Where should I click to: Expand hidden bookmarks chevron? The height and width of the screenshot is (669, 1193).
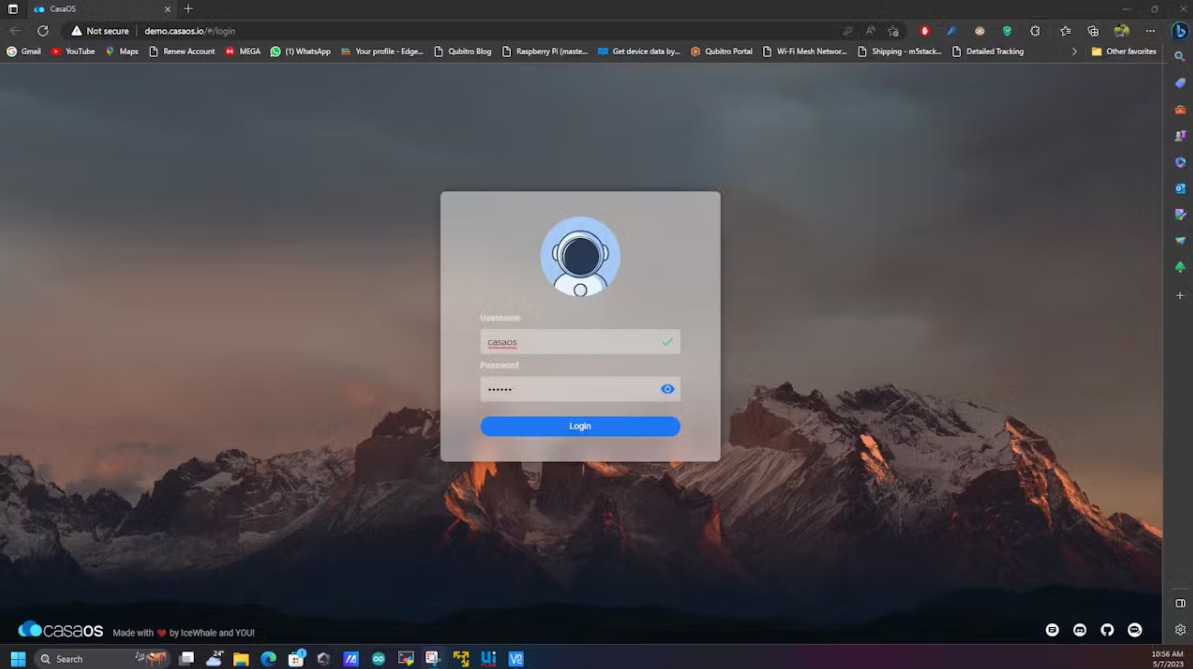1074,52
